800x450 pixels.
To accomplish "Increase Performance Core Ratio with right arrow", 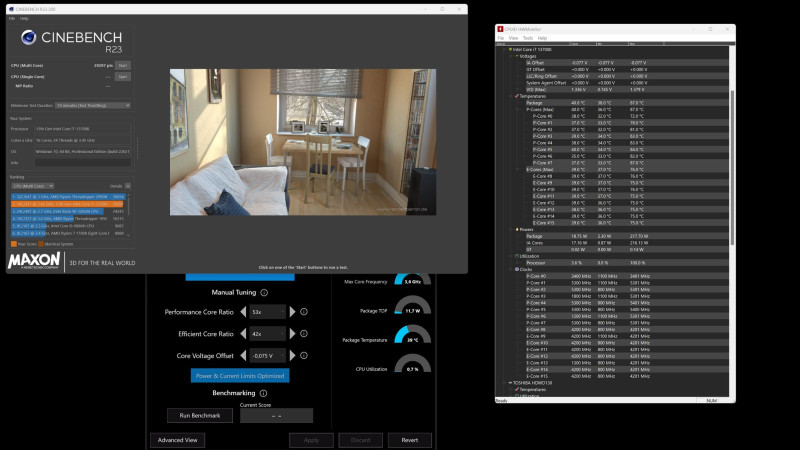I will (292, 312).
